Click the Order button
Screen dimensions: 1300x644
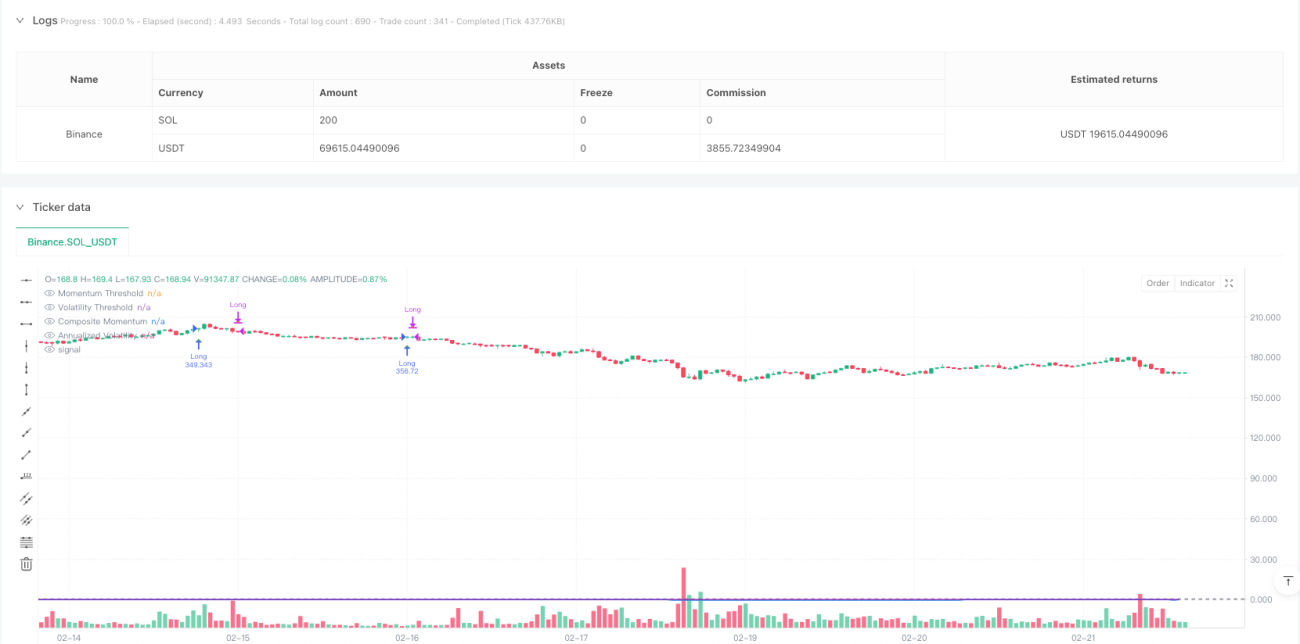(1158, 283)
